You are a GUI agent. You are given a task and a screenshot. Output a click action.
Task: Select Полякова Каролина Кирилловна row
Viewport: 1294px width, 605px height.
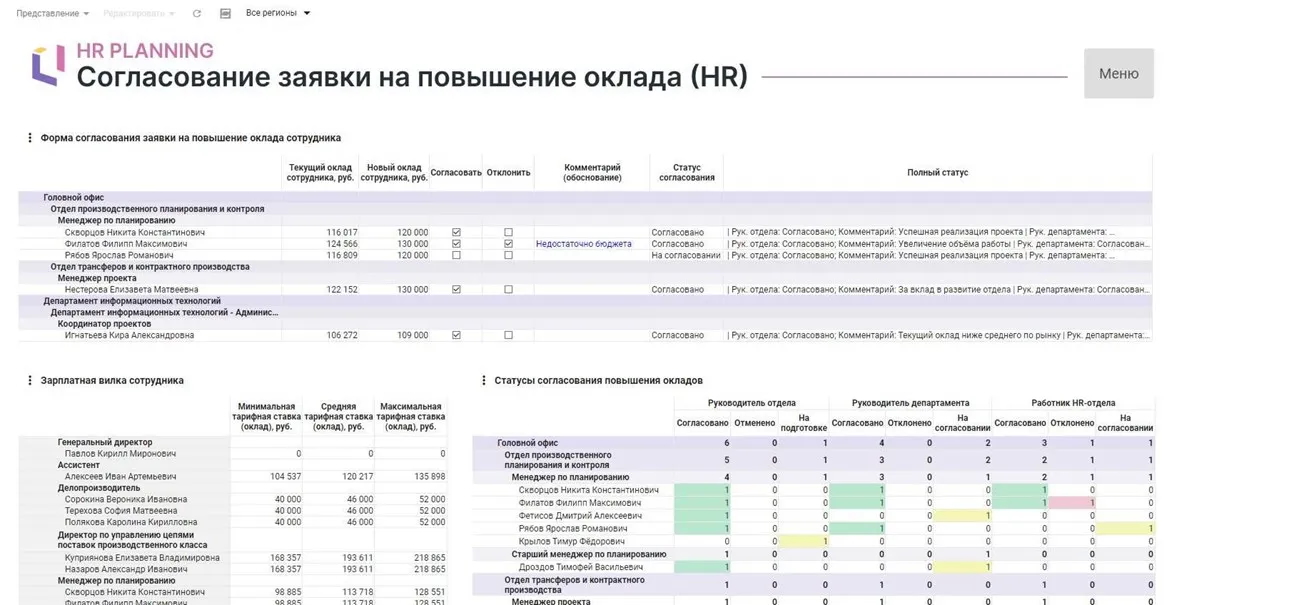point(232,522)
